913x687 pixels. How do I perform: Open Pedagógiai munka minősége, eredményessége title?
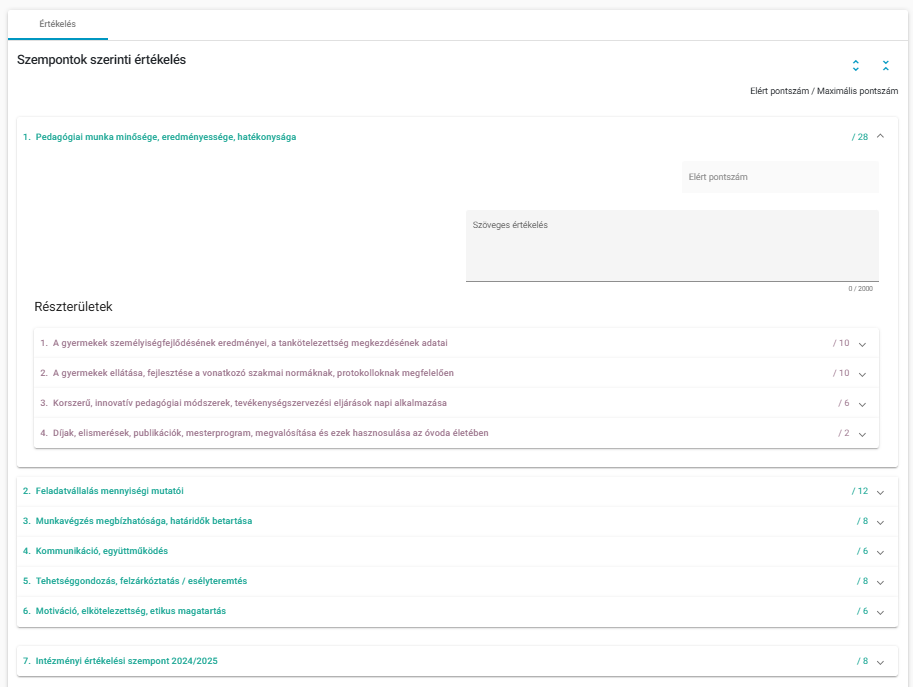(x=166, y=137)
